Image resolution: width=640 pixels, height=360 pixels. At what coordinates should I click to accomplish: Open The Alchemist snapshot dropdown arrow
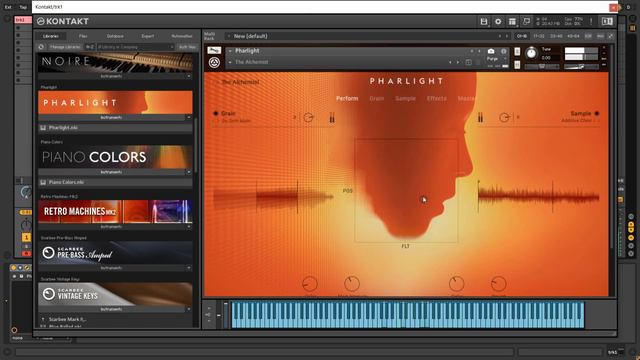(x=230, y=62)
